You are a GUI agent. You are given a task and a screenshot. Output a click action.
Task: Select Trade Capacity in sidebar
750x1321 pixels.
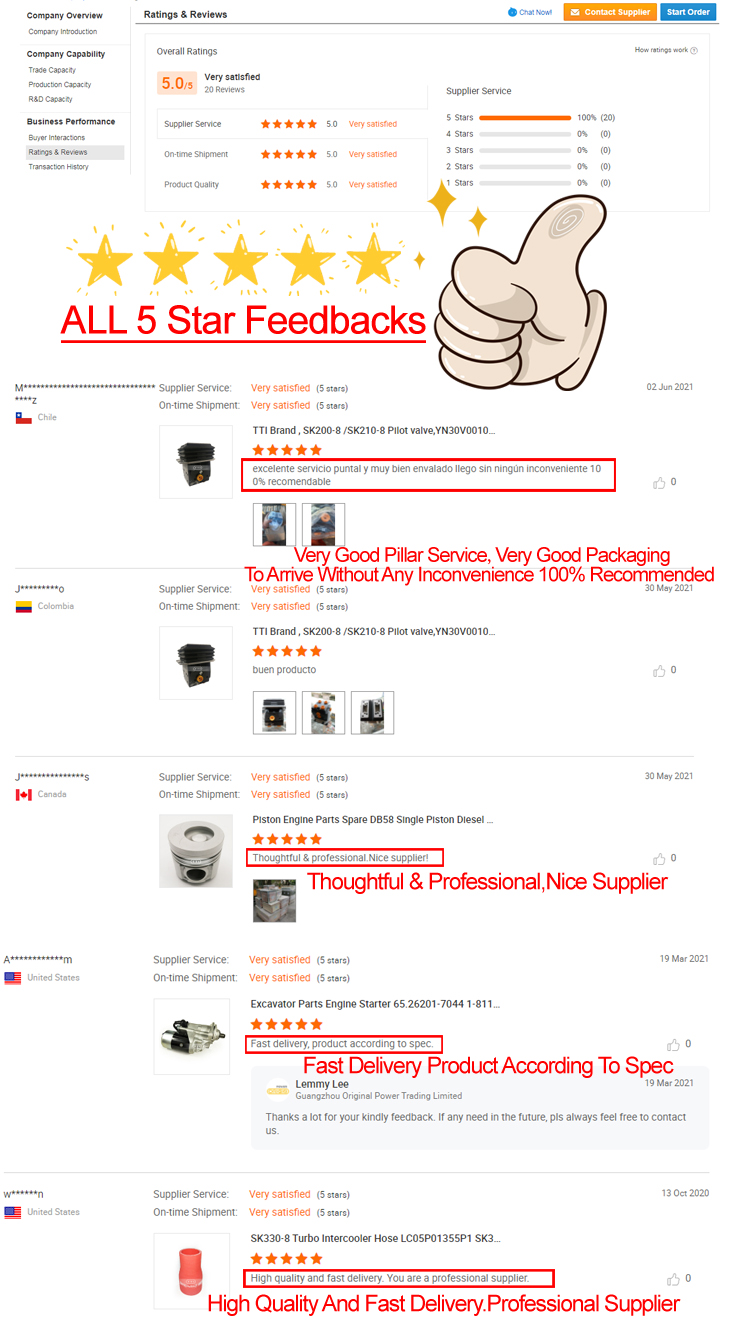[x=52, y=70]
